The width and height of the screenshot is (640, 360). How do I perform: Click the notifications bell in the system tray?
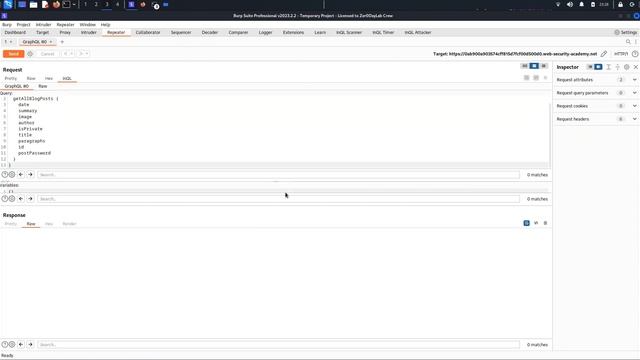581,4
